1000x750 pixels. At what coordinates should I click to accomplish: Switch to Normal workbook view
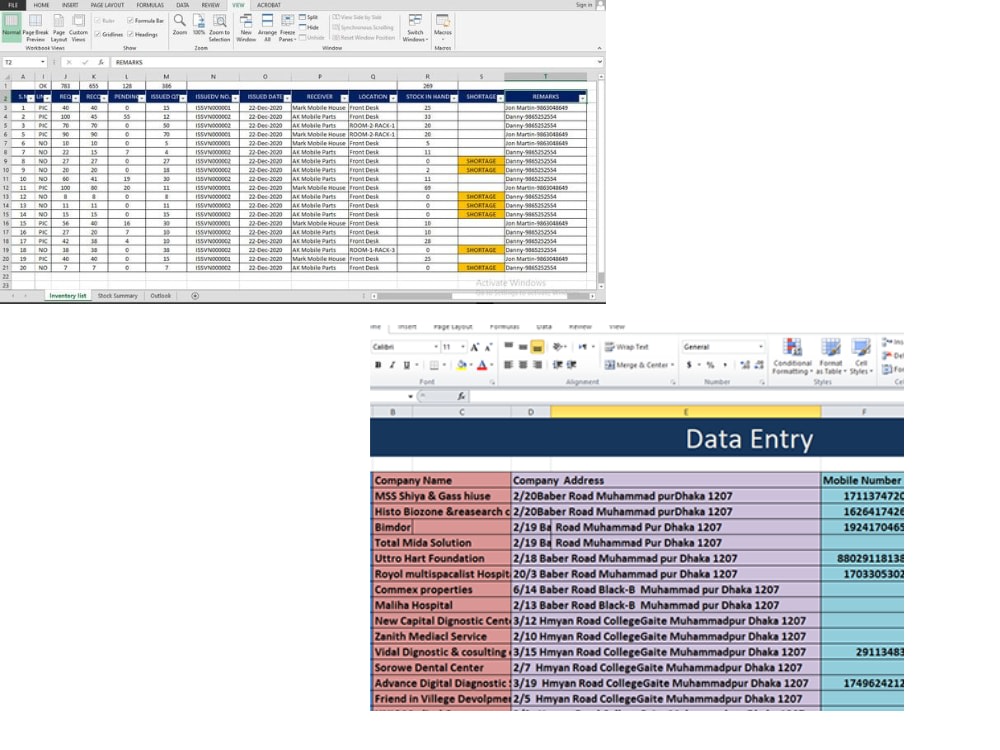[11, 27]
